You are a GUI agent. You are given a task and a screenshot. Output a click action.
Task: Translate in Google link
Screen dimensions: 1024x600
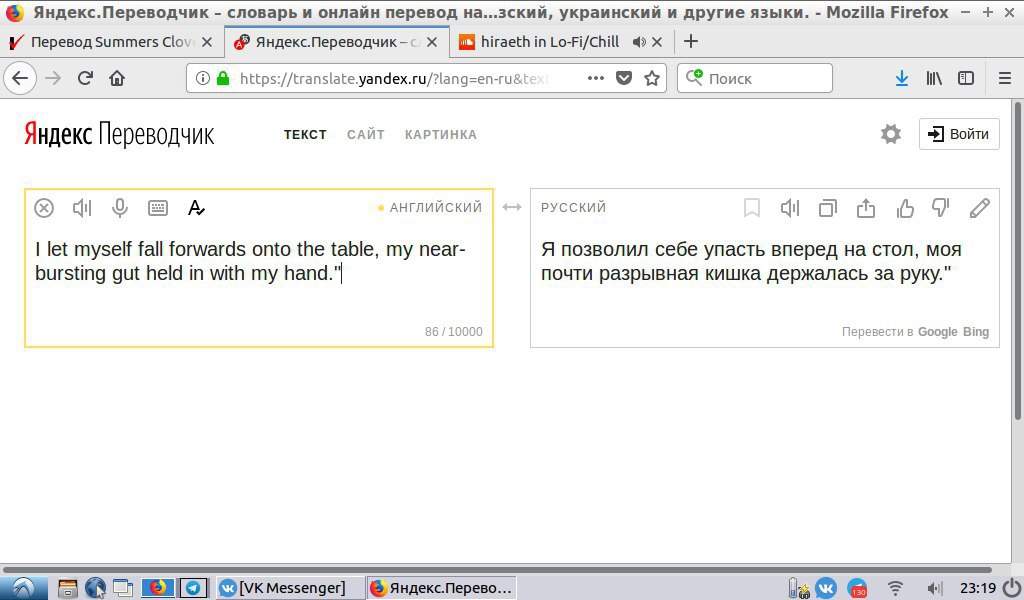pos(937,332)
